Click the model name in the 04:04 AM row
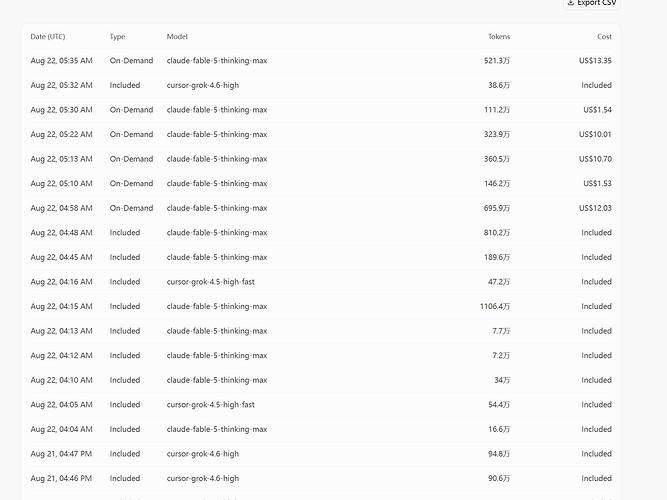The image size is (667, 500). click(x=217, y=429)
